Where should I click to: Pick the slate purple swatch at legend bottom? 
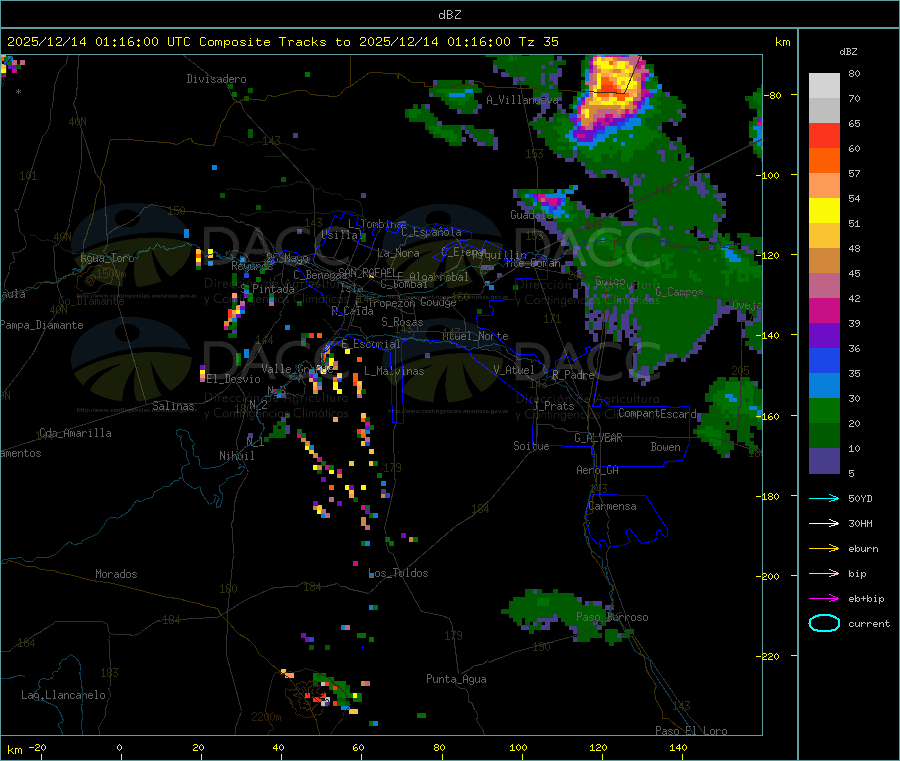[824, 461]
